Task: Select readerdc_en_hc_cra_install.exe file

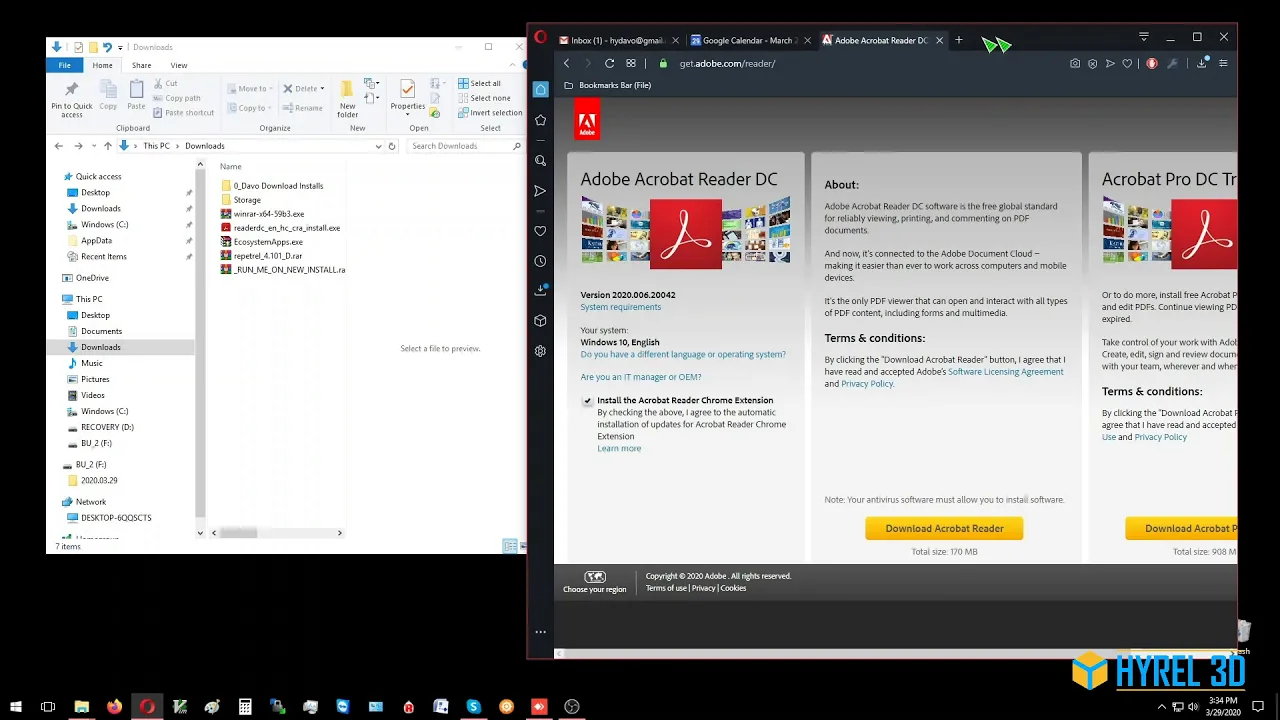Action: 280,228
